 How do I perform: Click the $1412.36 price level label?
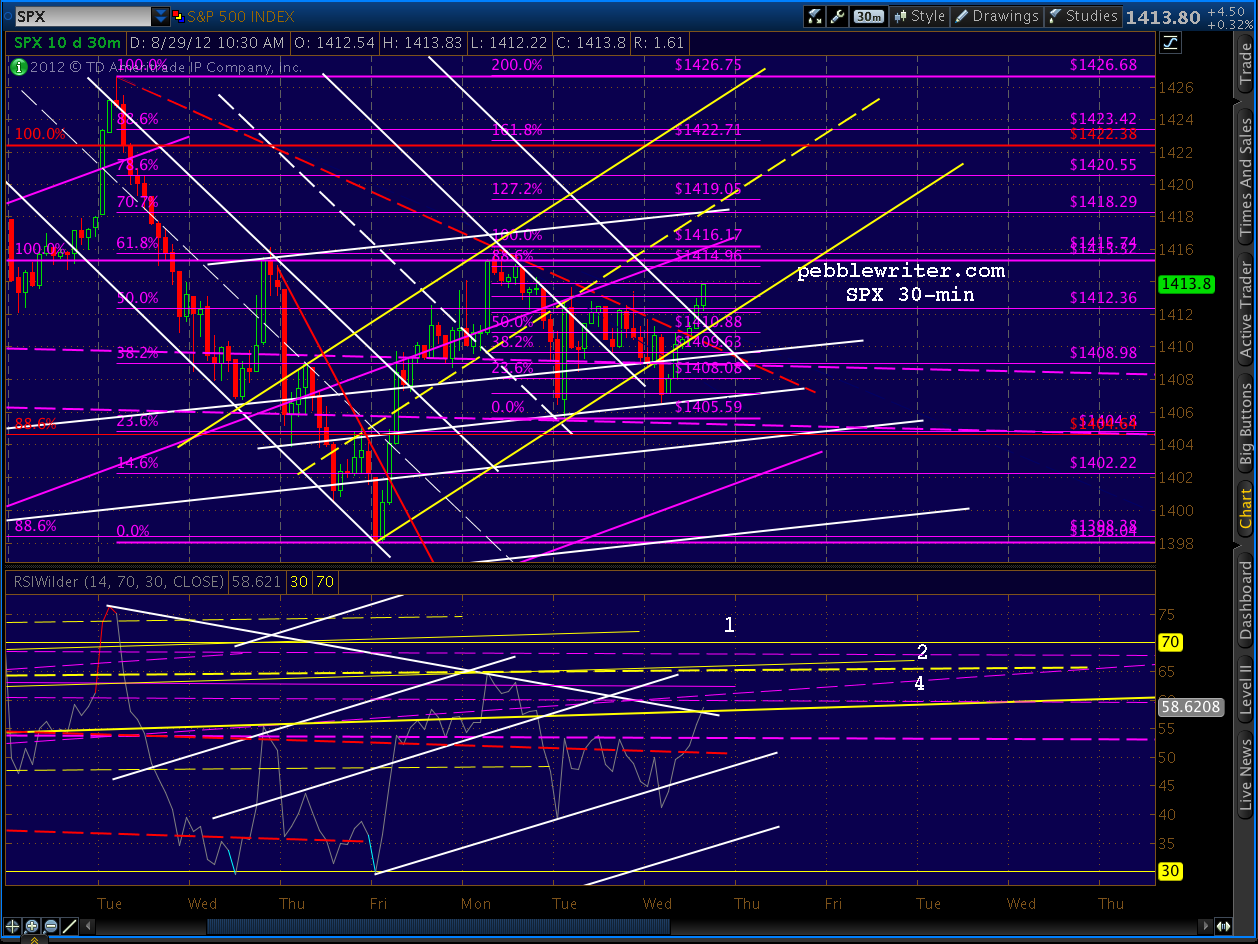tap(1103, 297)
